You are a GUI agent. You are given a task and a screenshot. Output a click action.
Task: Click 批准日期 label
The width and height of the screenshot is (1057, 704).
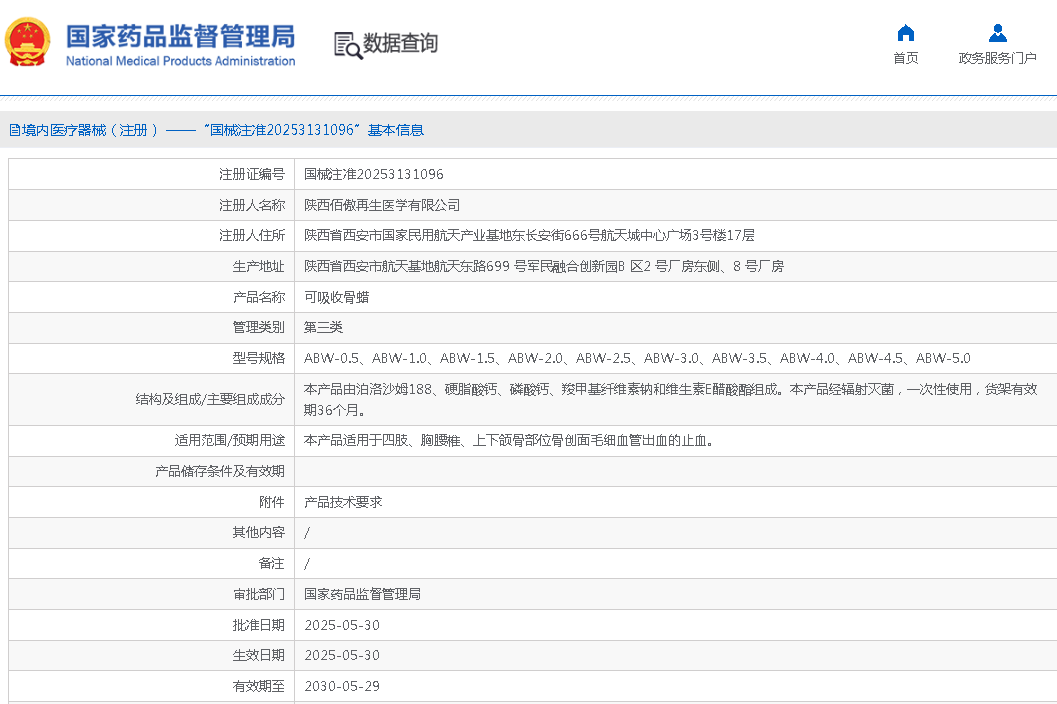click(x=258, y=625)
